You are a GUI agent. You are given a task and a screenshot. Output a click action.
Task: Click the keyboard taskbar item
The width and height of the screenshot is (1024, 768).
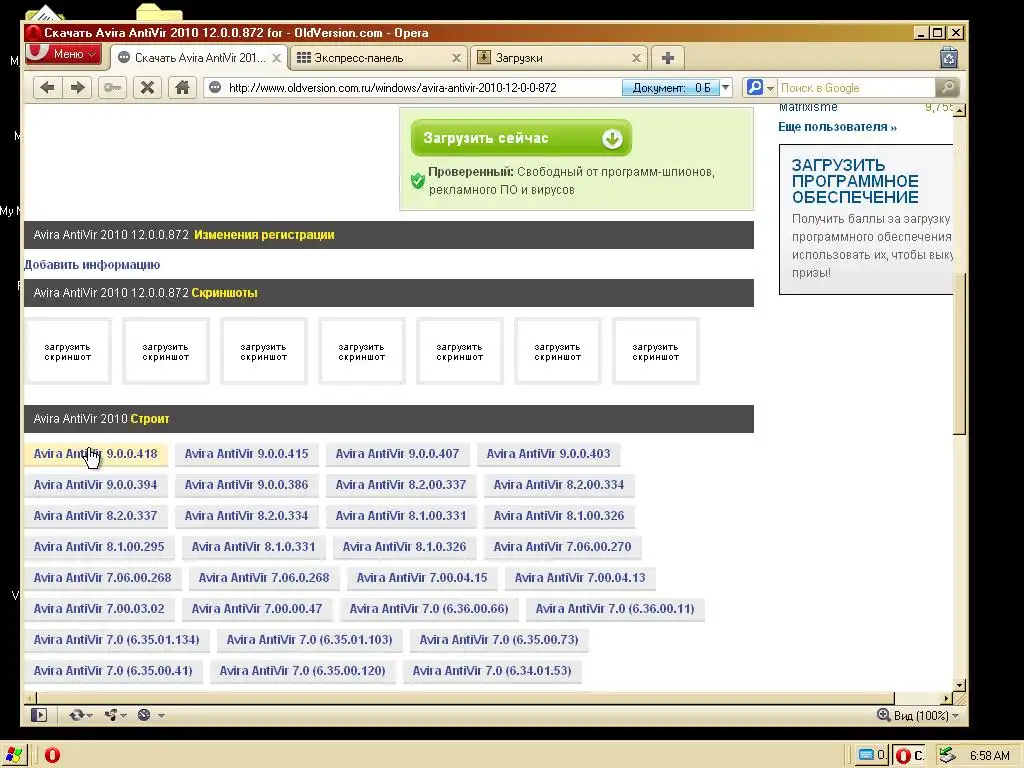pyautogui.click(x=872, y=755)
